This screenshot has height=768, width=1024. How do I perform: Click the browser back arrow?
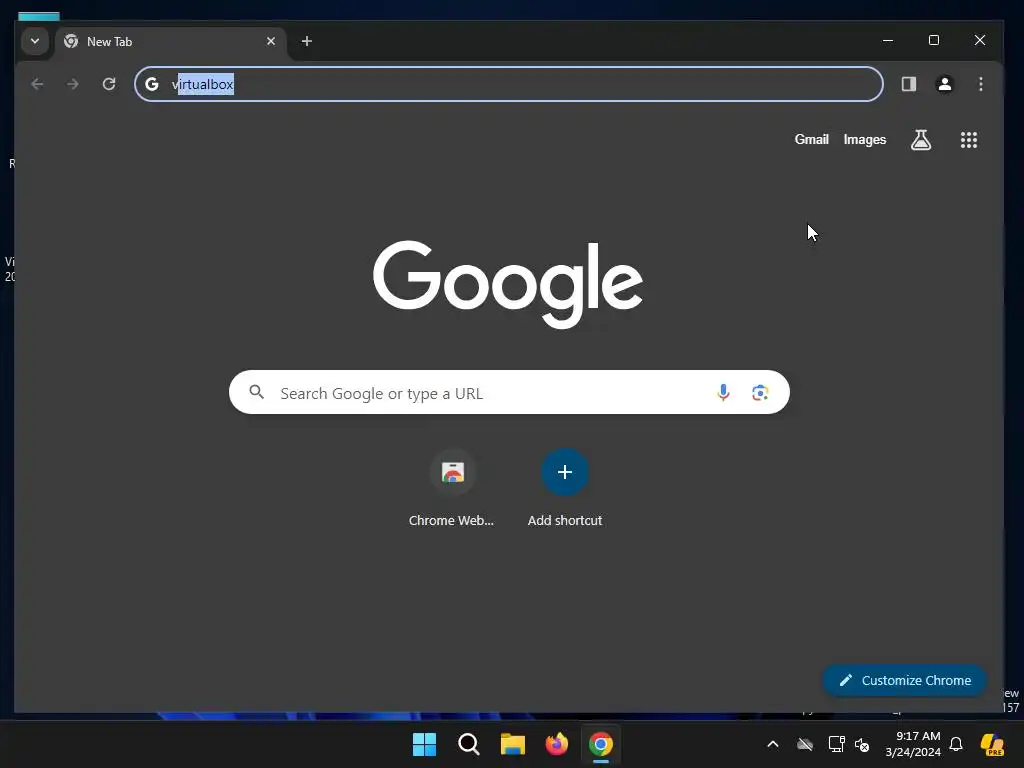(x=37, y=84)
